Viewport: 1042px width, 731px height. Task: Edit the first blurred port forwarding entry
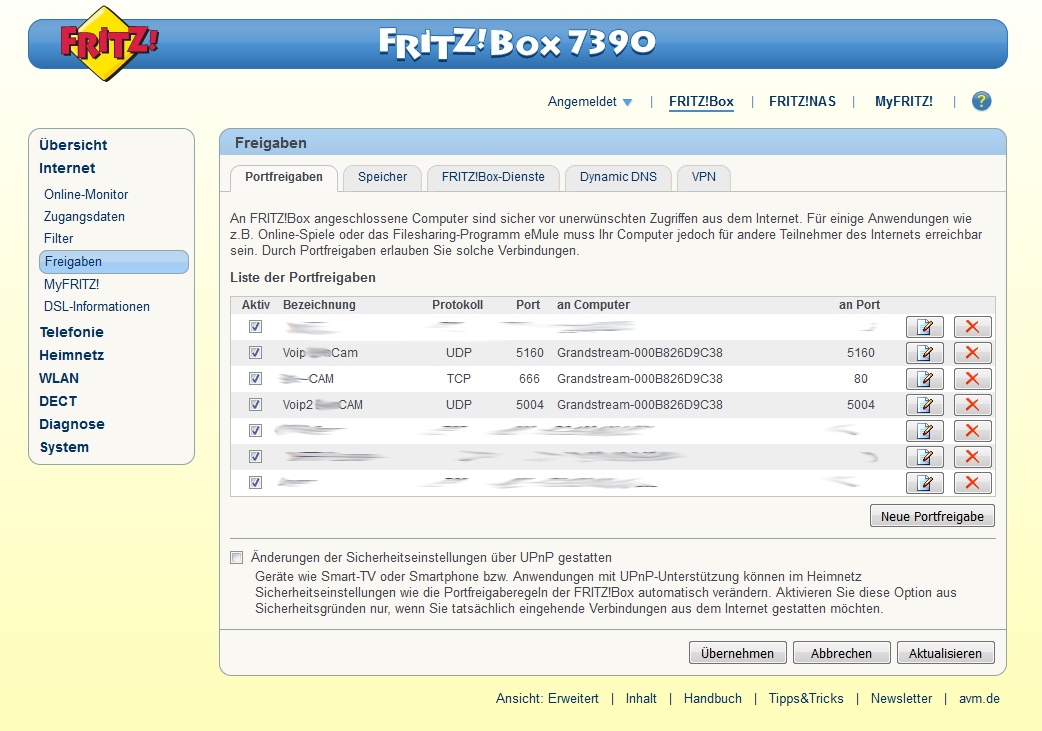coord(924,327)
